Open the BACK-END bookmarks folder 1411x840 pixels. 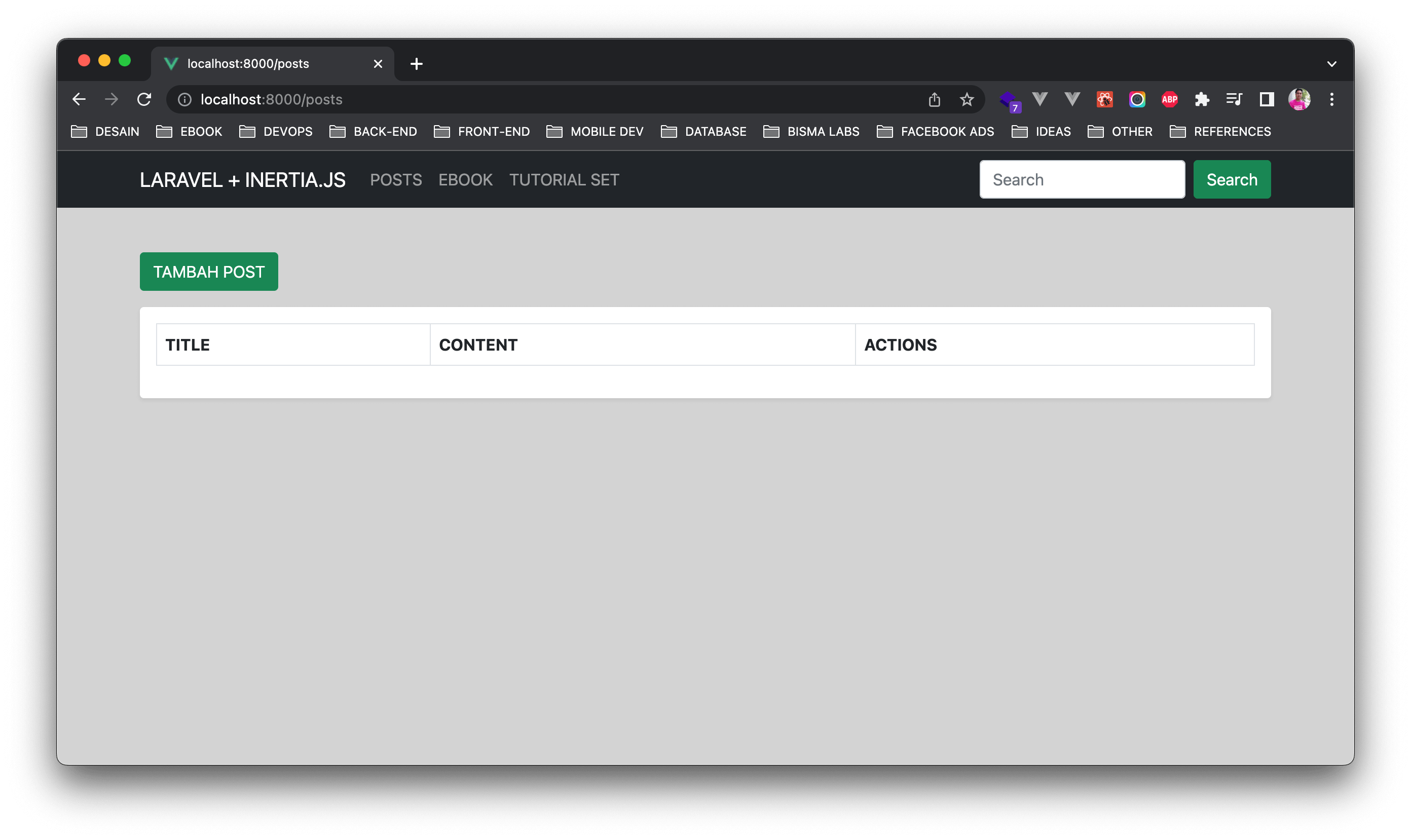pyautogui.click(x=373, y=132)
